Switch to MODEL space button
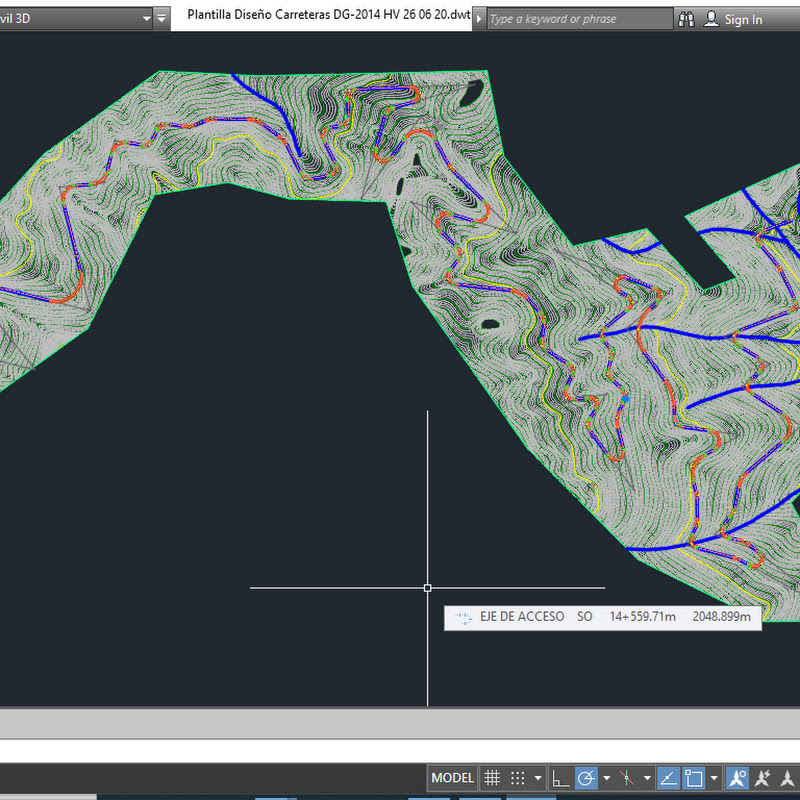 [452, 778]
